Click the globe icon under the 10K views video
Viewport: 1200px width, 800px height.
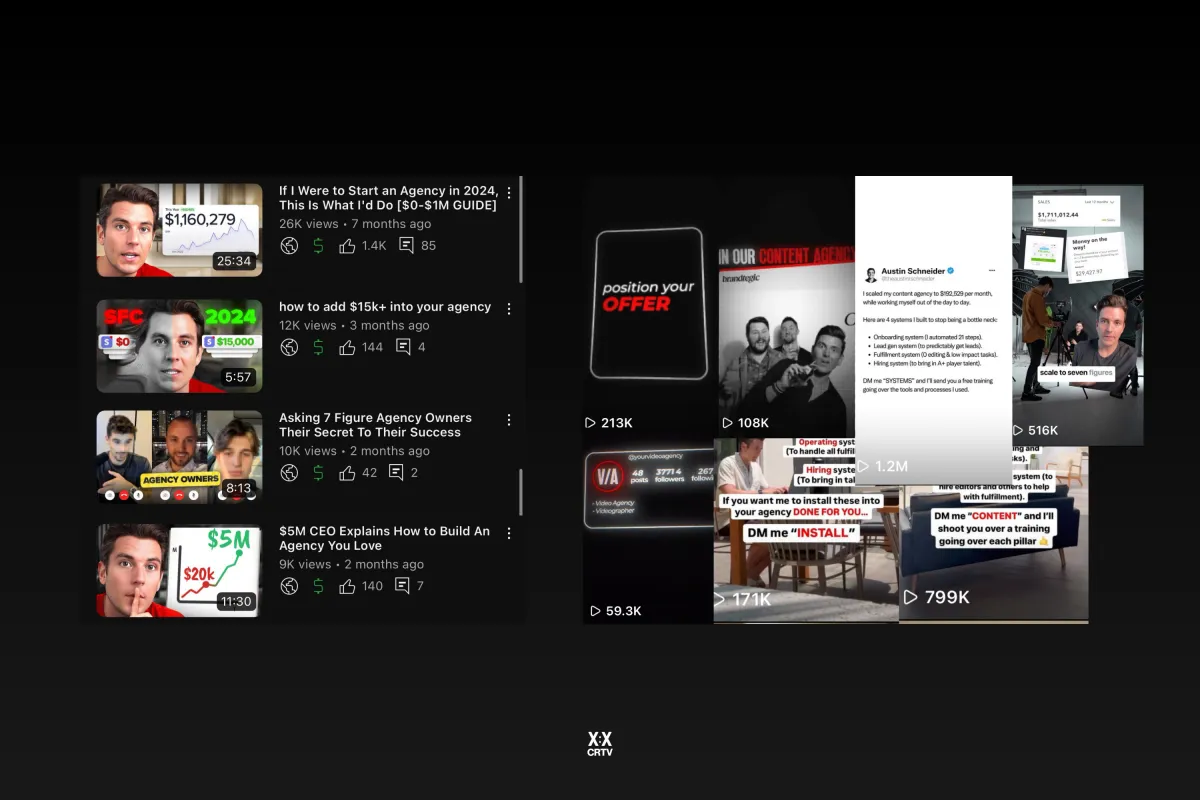coord(289,473)
